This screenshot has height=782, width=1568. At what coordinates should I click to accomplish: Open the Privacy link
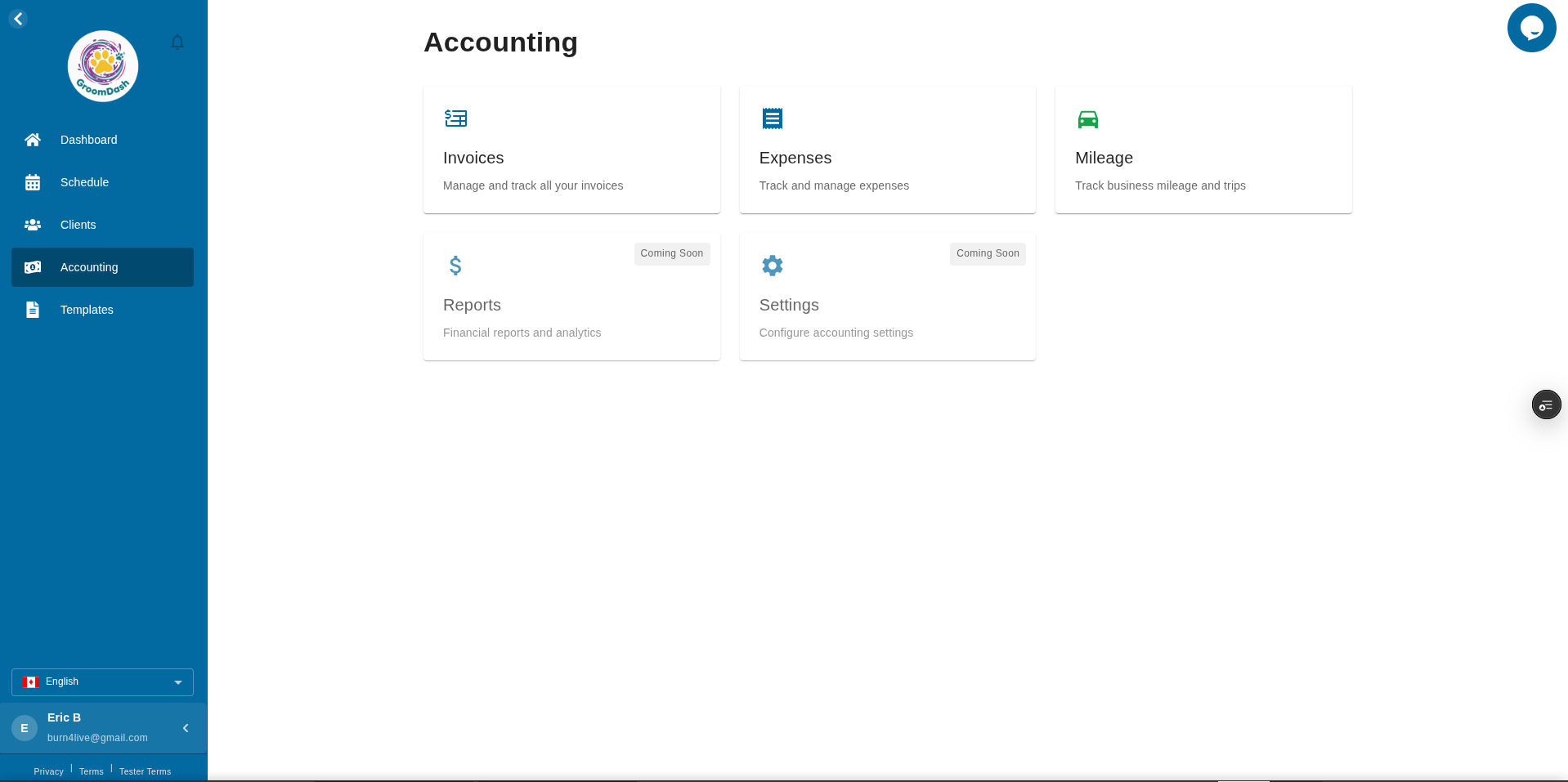[48, 771]
